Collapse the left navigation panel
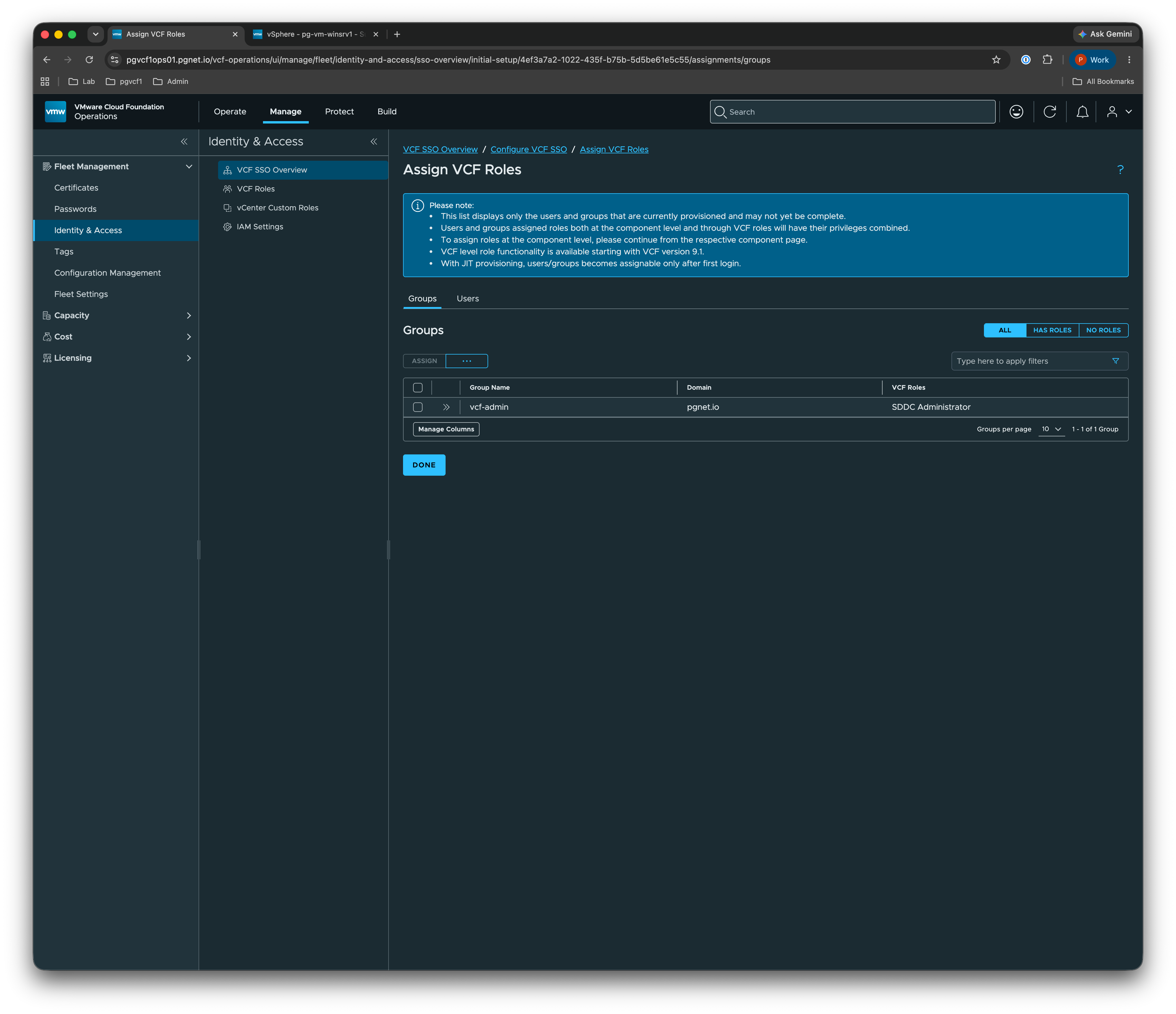The height and width of the screenshot is (1014, 1176). coord(184,141)
